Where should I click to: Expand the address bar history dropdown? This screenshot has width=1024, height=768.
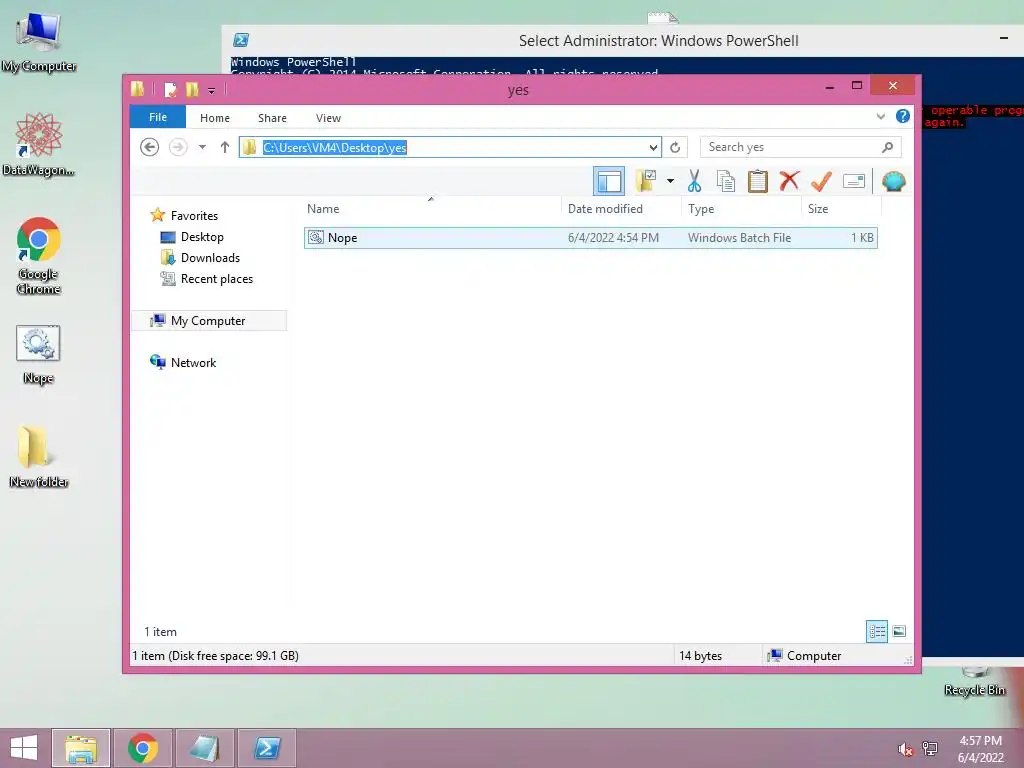[653, 148]
